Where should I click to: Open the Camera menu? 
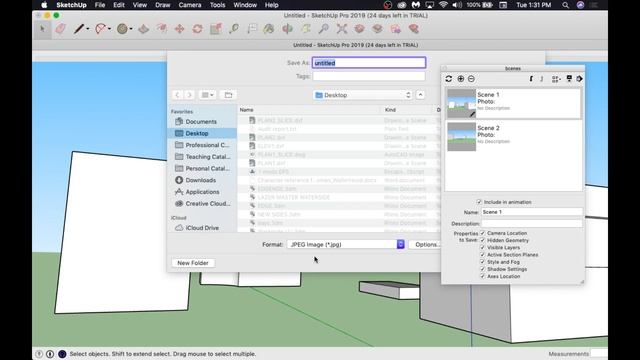pos(190,5)
